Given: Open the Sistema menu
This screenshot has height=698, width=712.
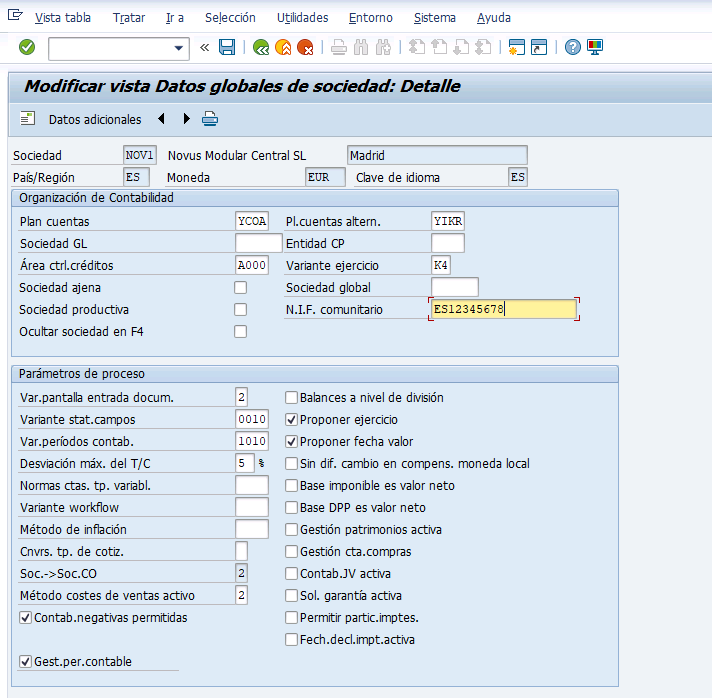Looking at the screenshot, I should pyautogui.click(x=435, y=18).
